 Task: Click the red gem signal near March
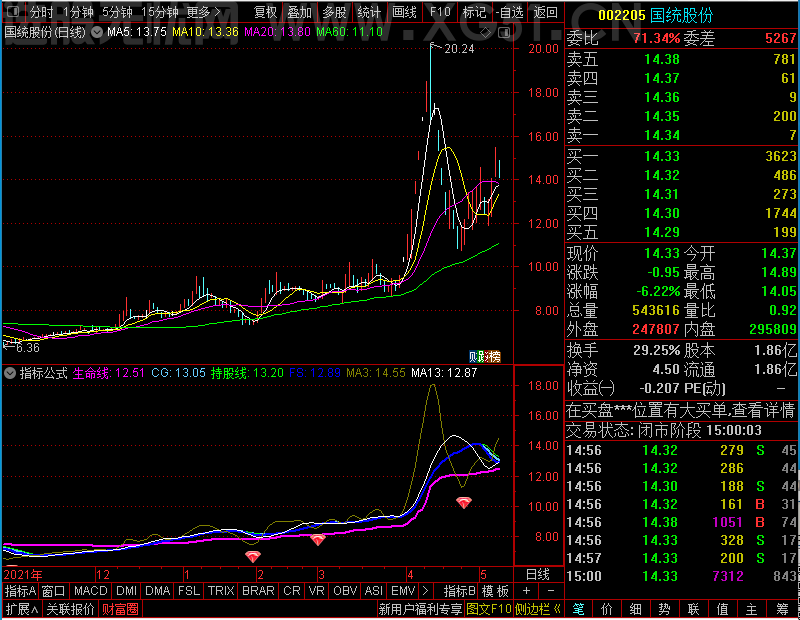point(317,539)
